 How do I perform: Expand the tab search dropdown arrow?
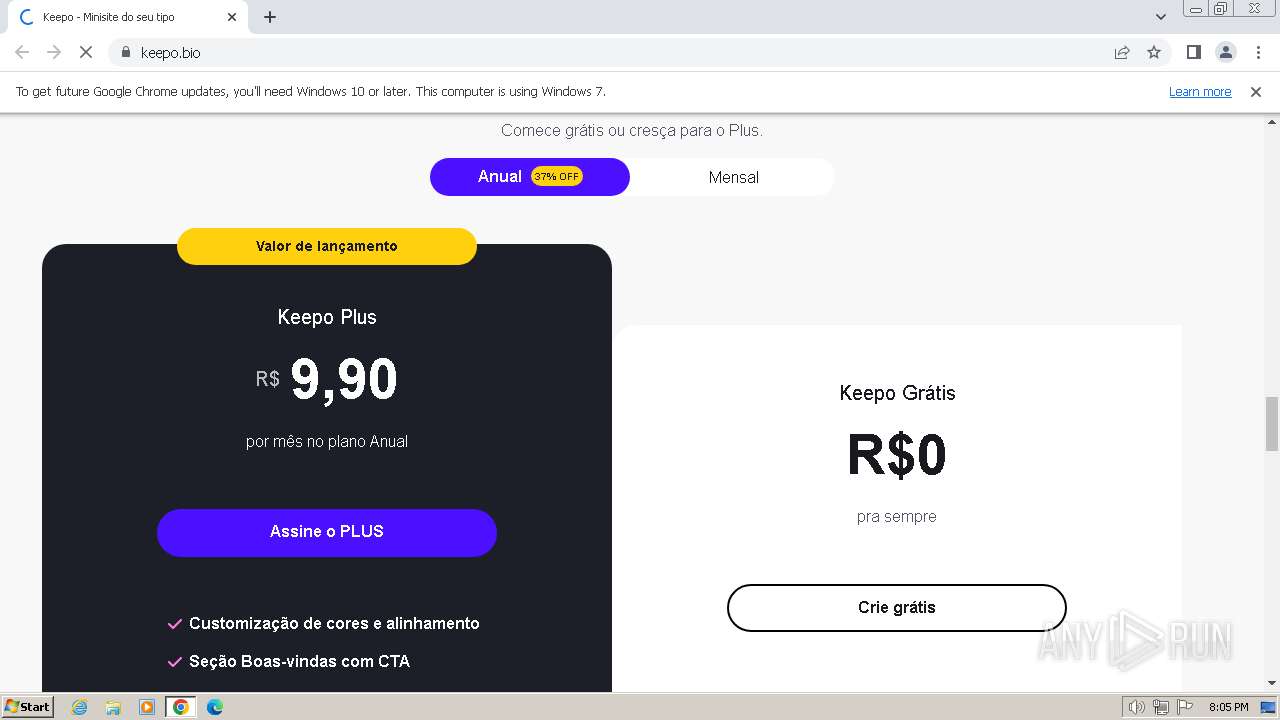(1161, 17)
